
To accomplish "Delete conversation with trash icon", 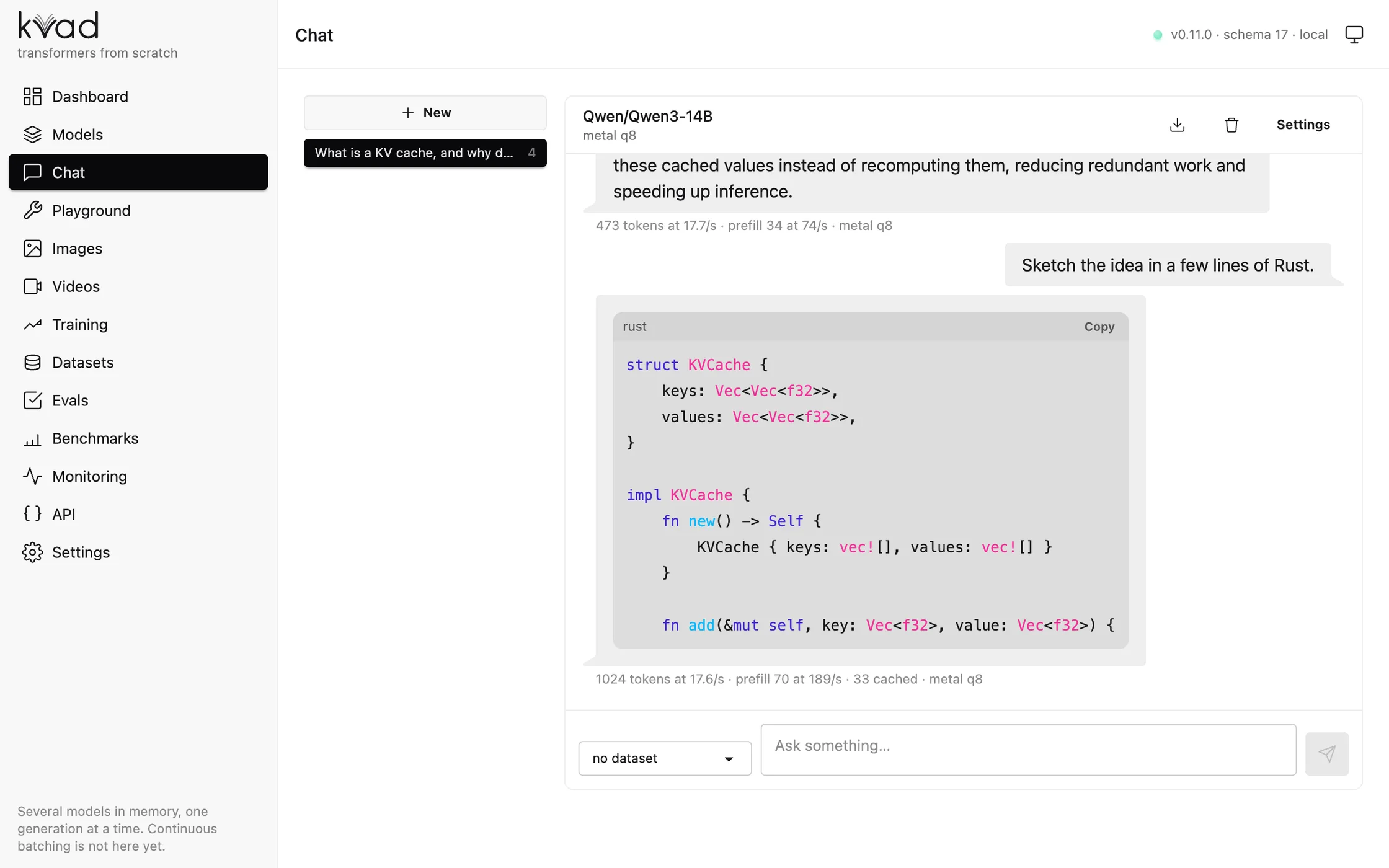I will coord(1231,125).
